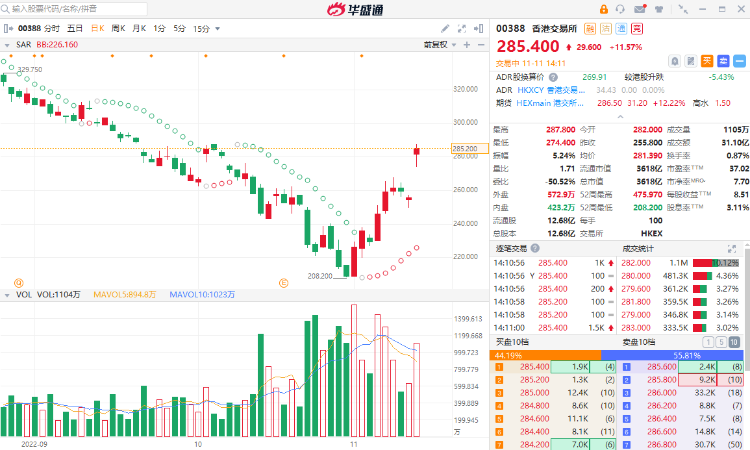Viewport: 750px width, 450px height.
Task: Click the orange E event marker on chart
Action: coord(284,283)
